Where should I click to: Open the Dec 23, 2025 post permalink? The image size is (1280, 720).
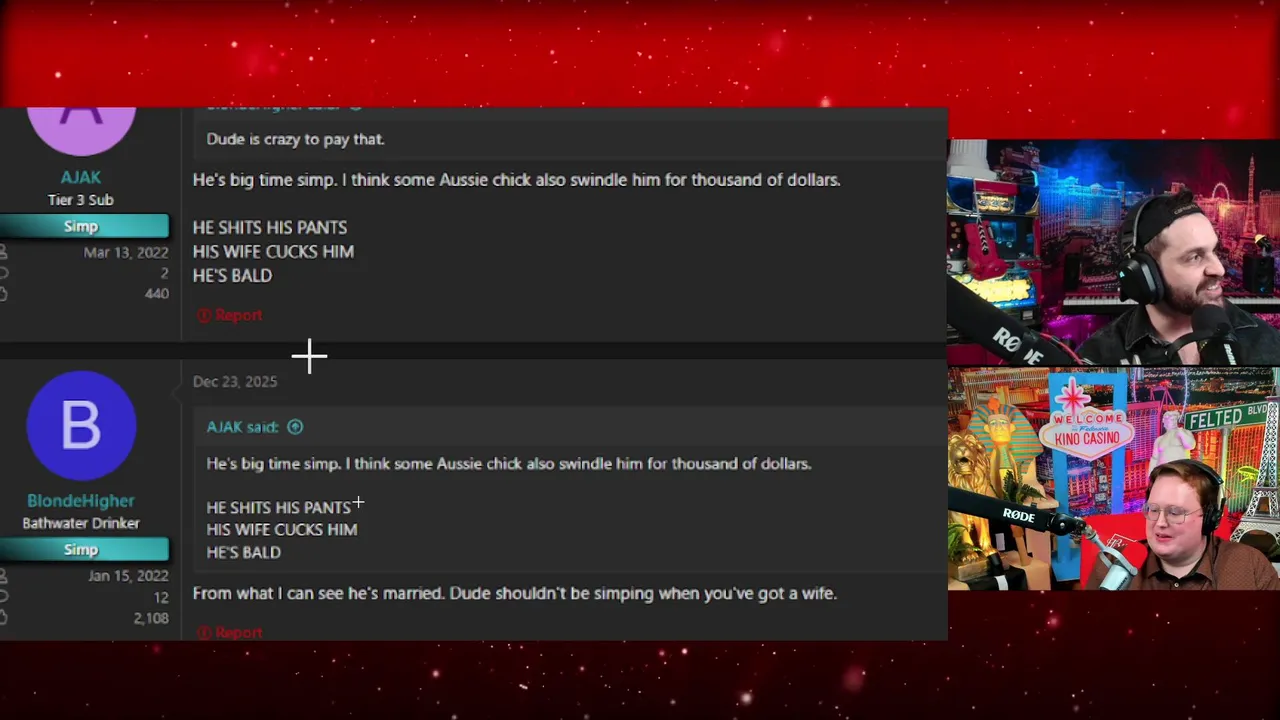click(x=235, y=382)
